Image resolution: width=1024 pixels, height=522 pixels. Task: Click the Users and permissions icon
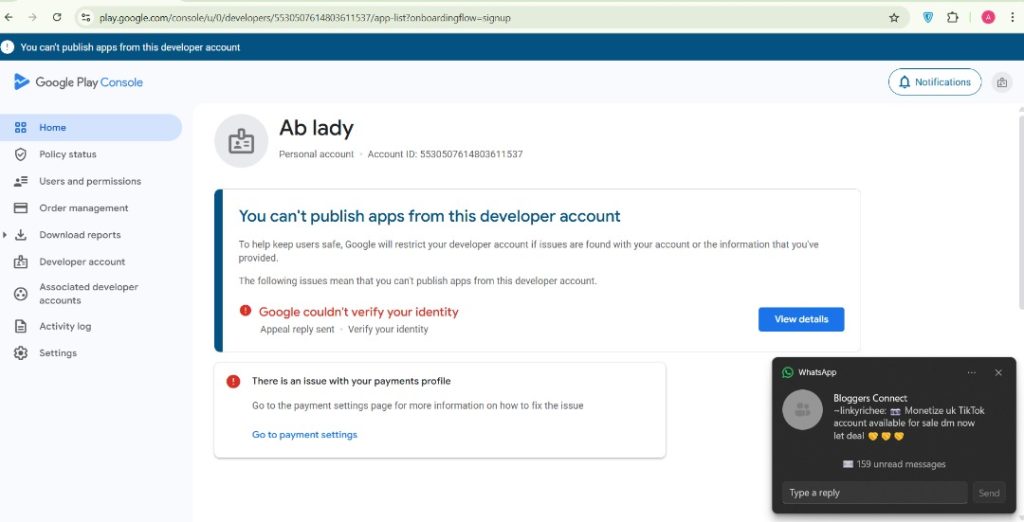coord(20,181)
